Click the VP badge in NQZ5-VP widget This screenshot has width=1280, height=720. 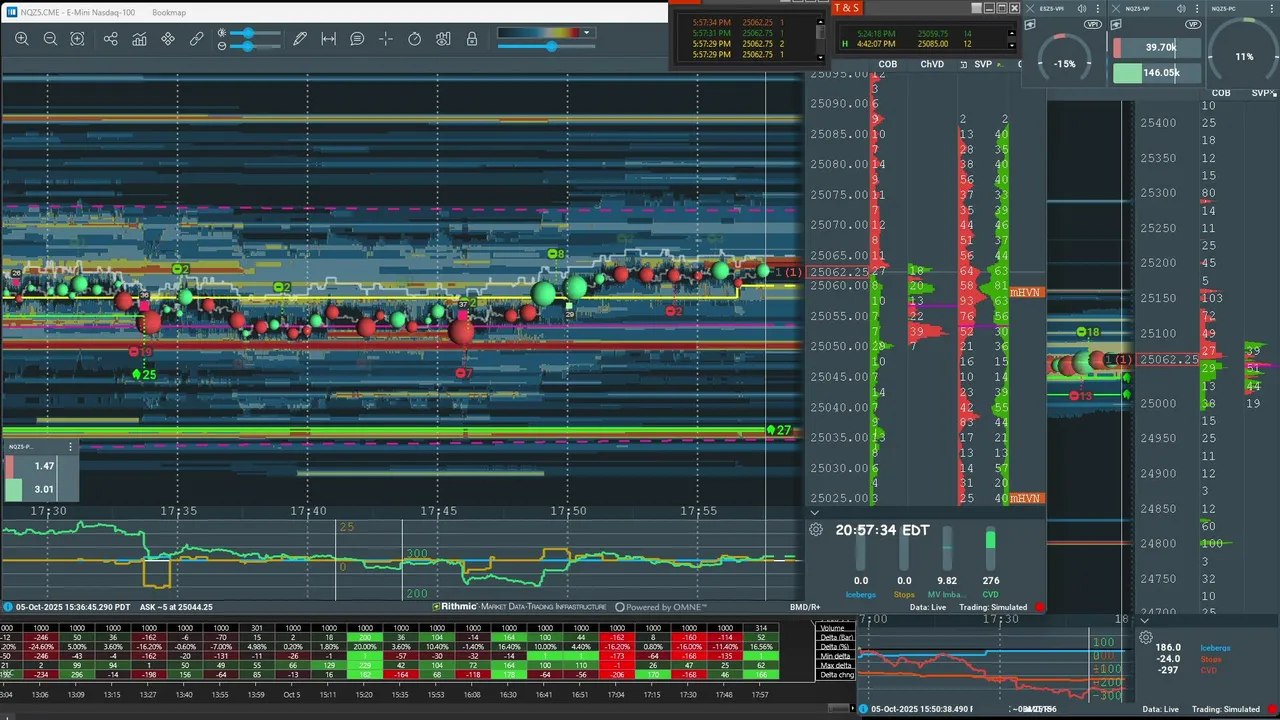point(1193,23)
